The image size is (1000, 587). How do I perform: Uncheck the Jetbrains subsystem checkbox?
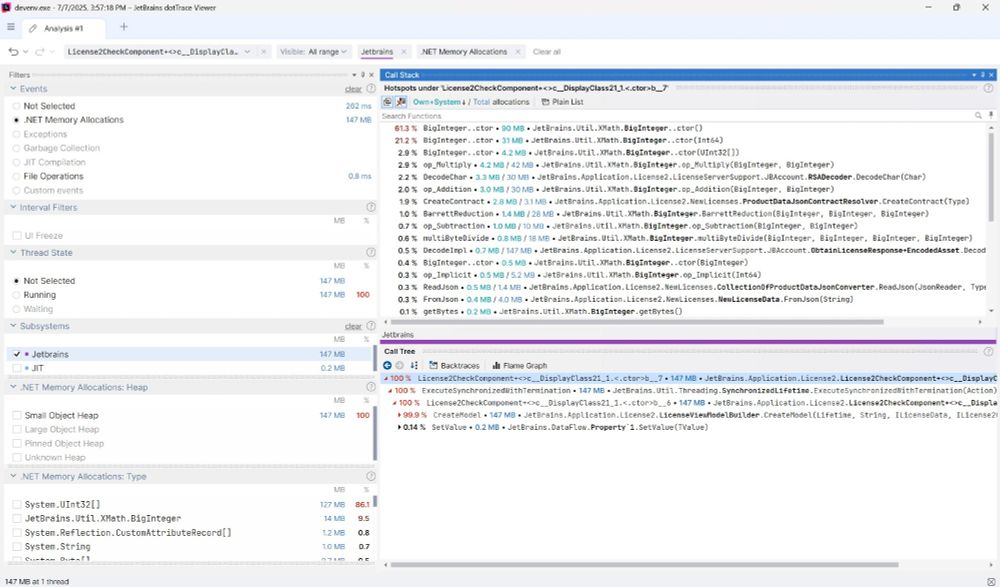(17, 354)
